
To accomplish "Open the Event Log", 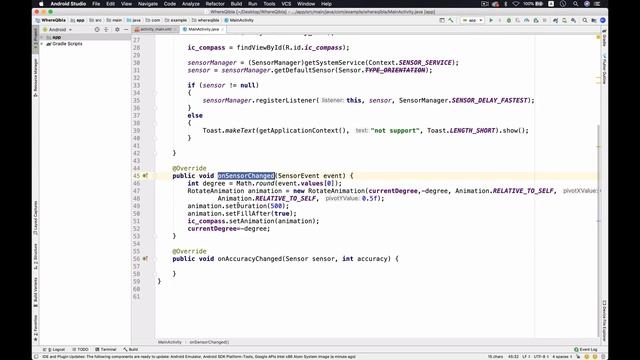I will pyautogui.click(x=586, y=349).
